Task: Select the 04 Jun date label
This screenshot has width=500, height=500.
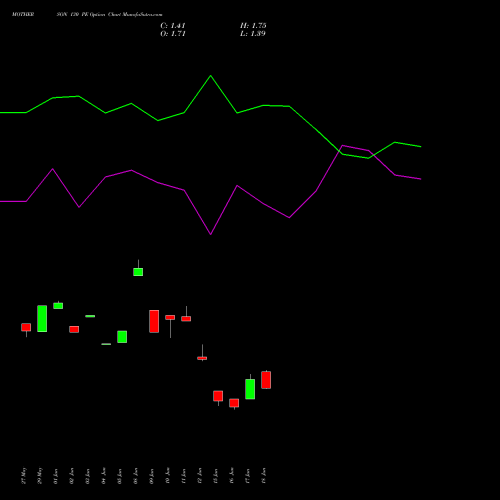Action: (x=104, y=476)
